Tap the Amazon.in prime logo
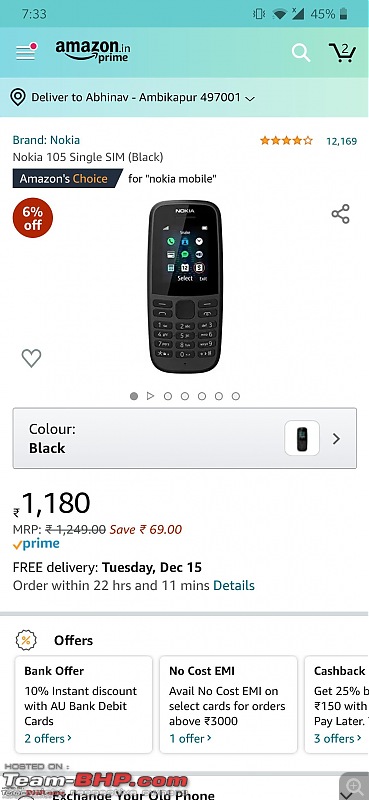The image size is (369, 800). (92, 51)
